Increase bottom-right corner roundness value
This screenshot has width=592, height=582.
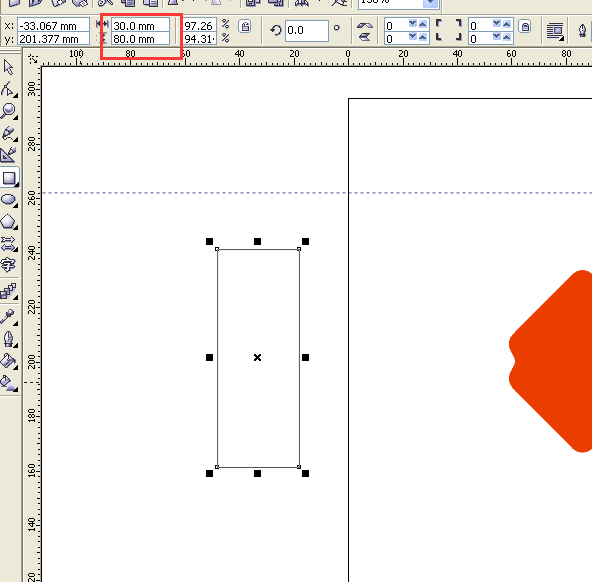(507, 37)
